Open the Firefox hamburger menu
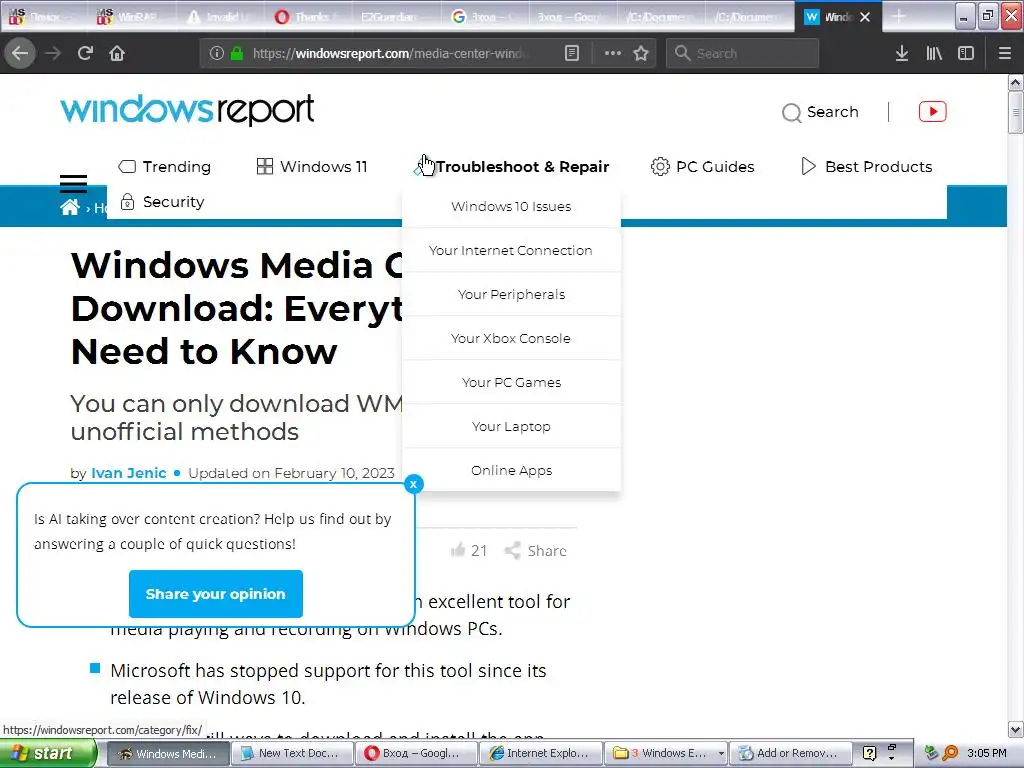This screenshot has width=1024, height=768. point(1005,53)
